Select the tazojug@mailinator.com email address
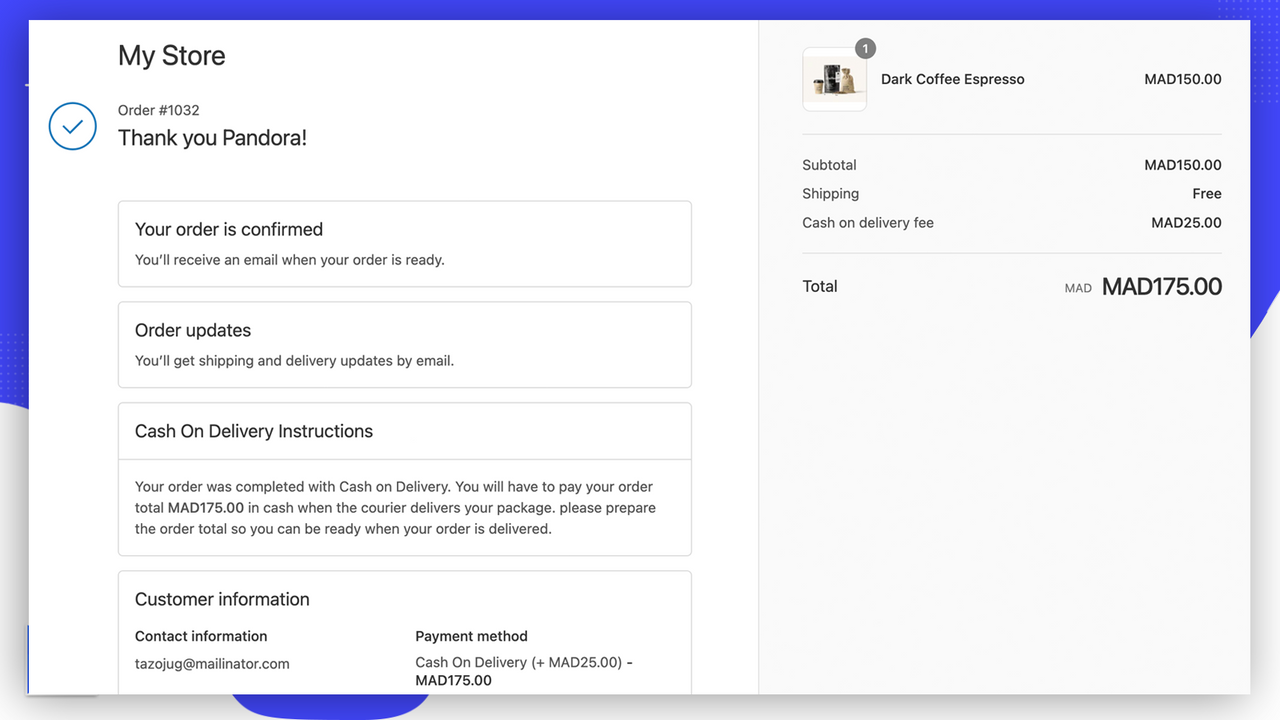Viewport: 1280px width, 720px height. click(x=212, y=664)
